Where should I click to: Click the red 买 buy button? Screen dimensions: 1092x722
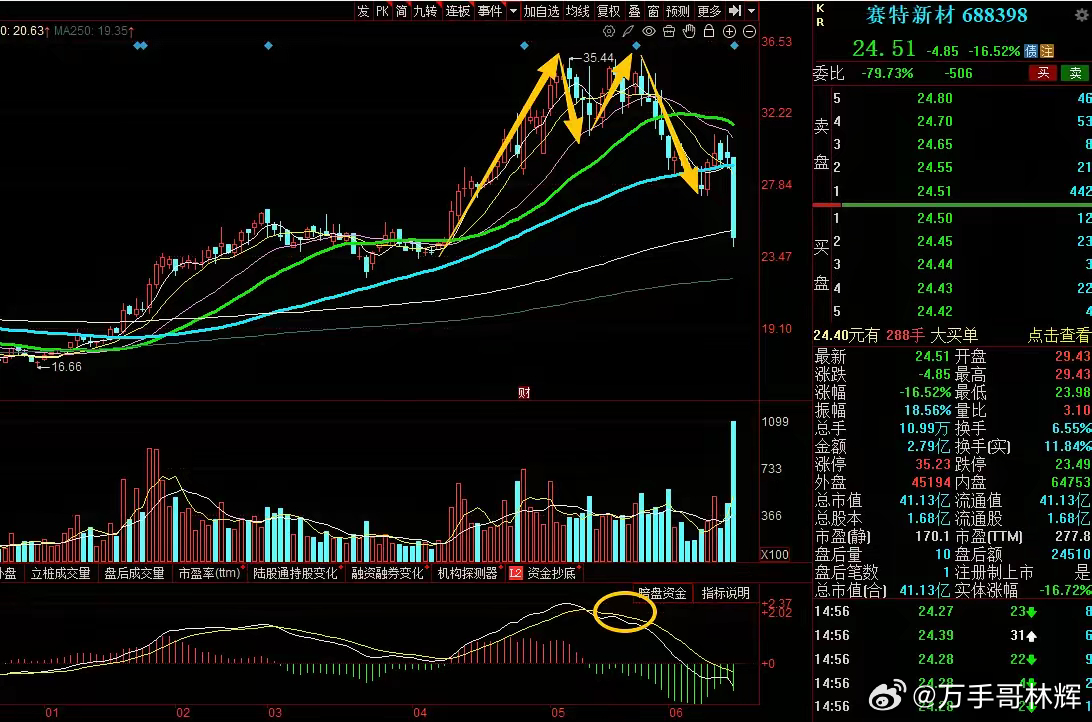[1043, 73]
